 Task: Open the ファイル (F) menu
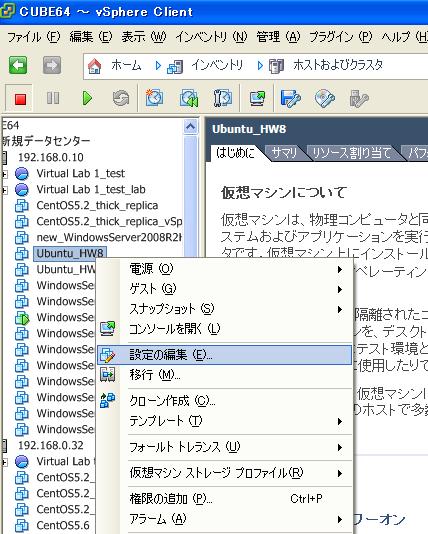point(33,36)
